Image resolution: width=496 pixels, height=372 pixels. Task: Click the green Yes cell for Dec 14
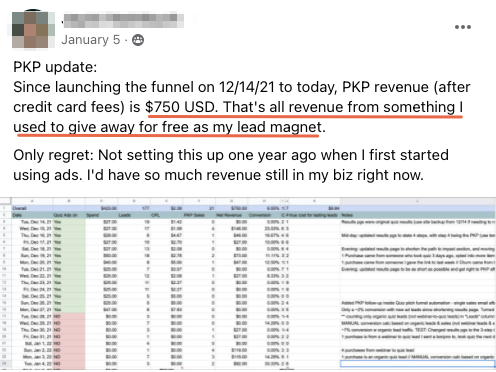pos(69,222)
